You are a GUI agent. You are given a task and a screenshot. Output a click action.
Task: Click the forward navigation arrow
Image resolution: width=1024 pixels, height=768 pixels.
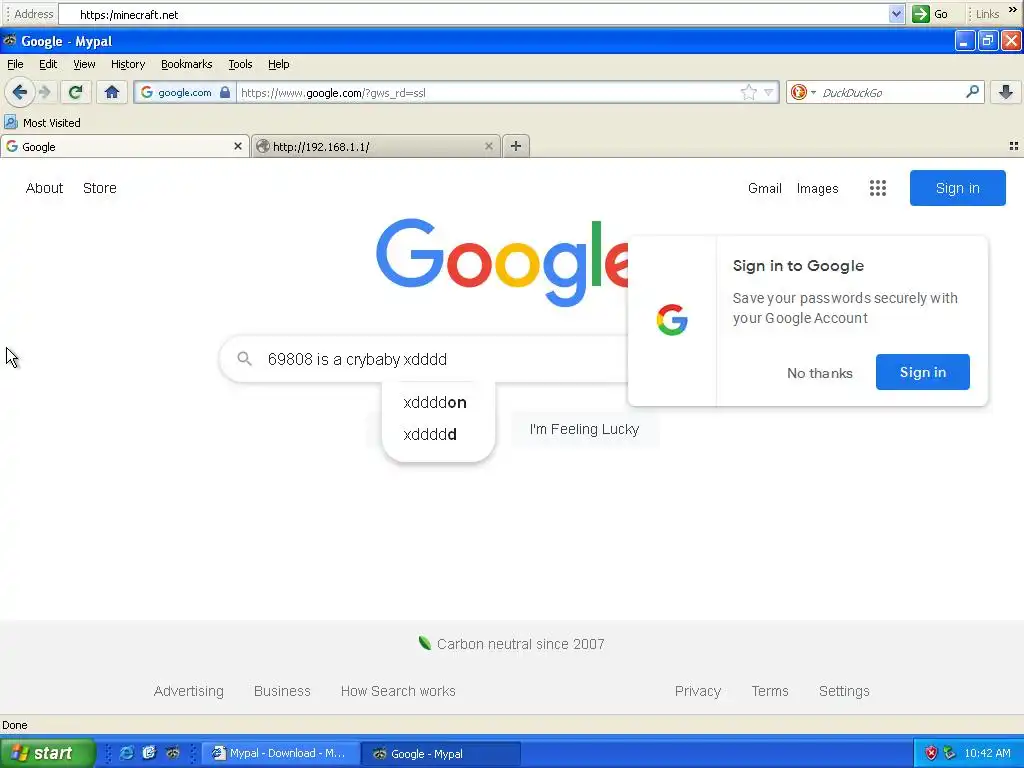[45, 92]
